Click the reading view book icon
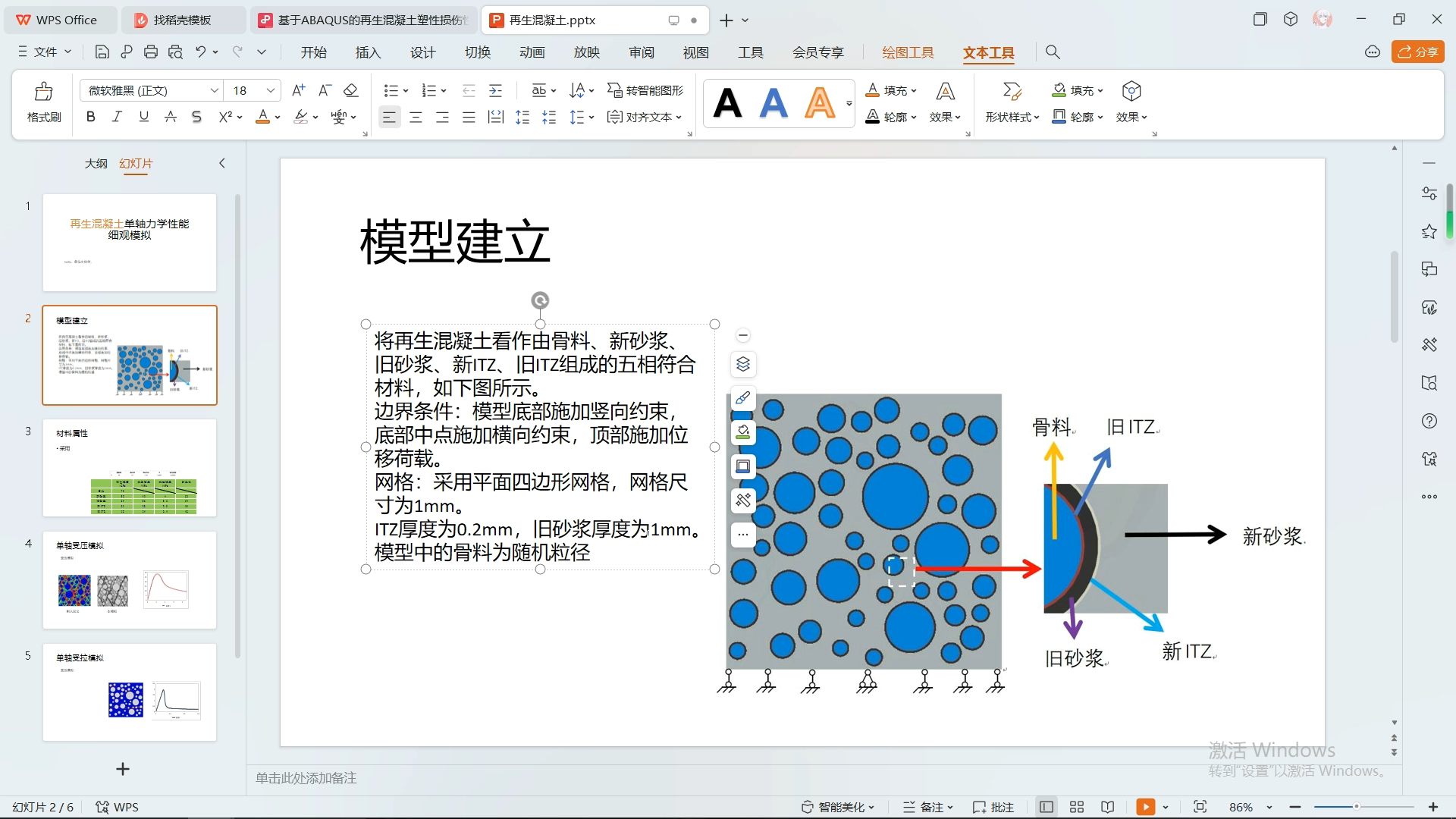 point(1108,807)
